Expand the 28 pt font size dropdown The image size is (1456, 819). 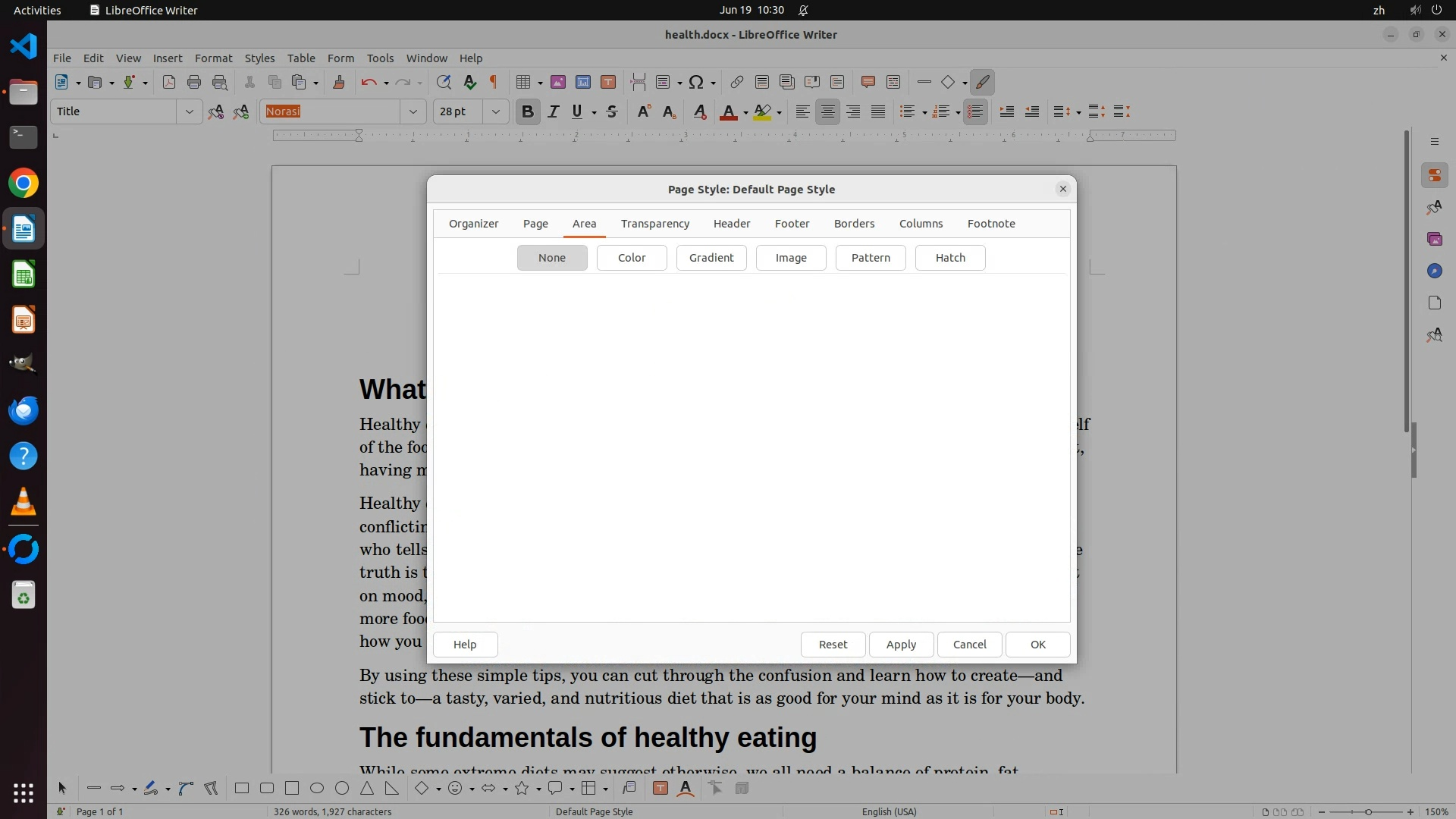[x=495, y=112]
